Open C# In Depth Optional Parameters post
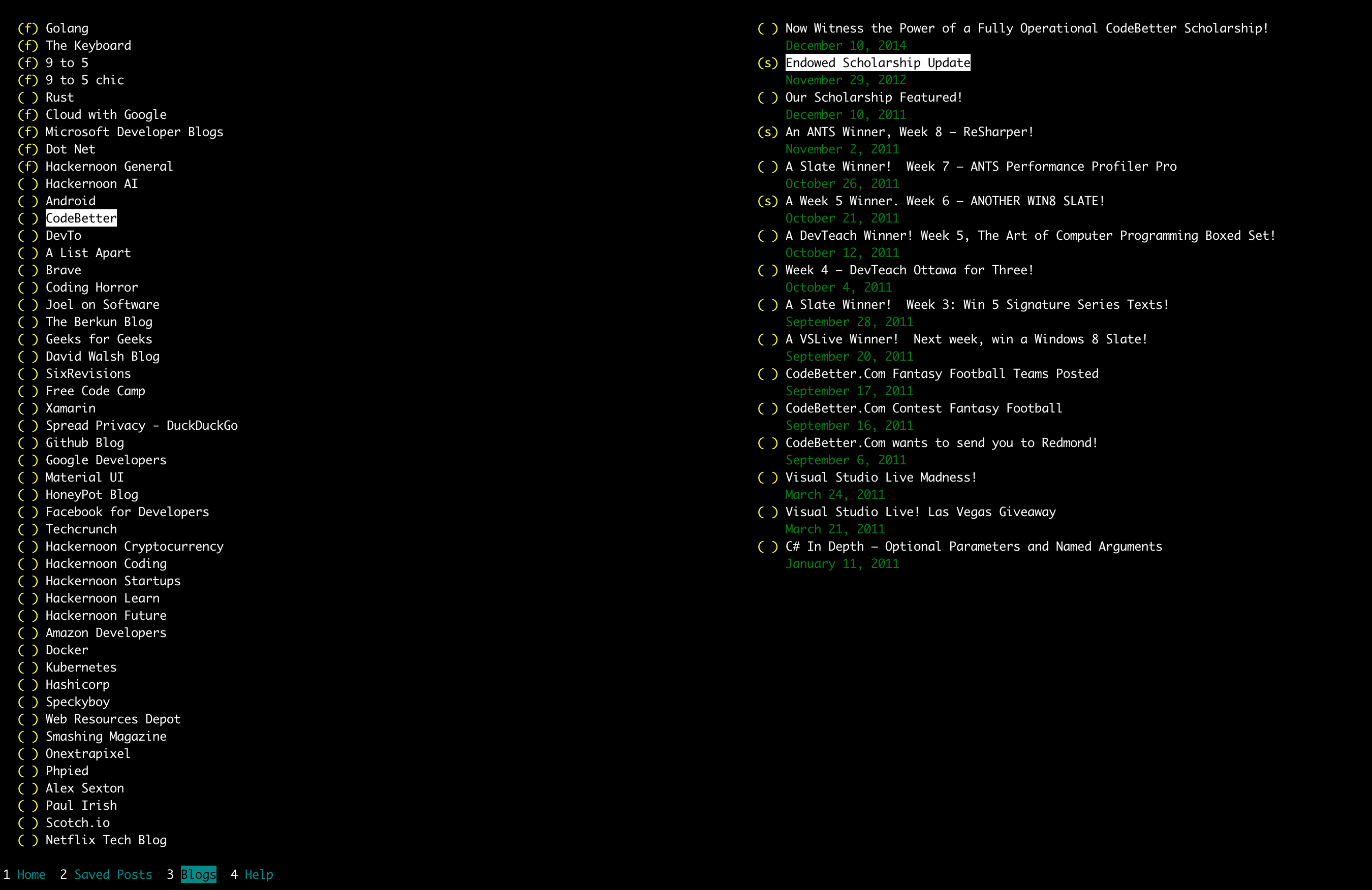This screenshot has height=890, width=1372. (x=973, y=547)
